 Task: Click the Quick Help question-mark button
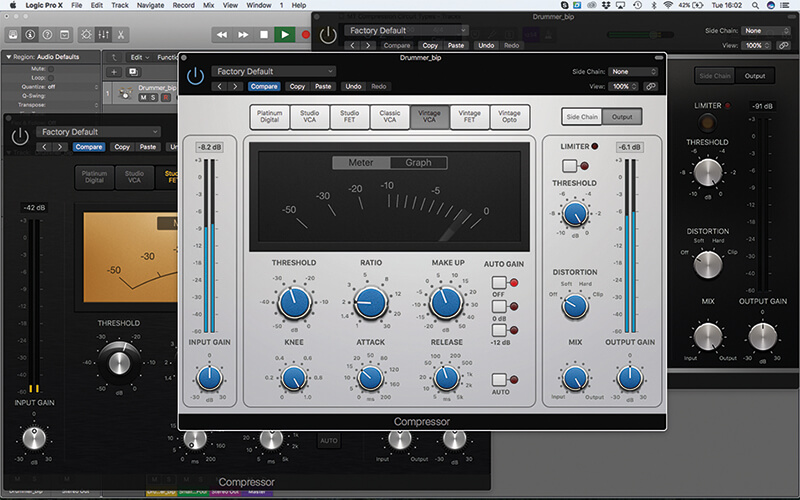click(x=47, y=35)
